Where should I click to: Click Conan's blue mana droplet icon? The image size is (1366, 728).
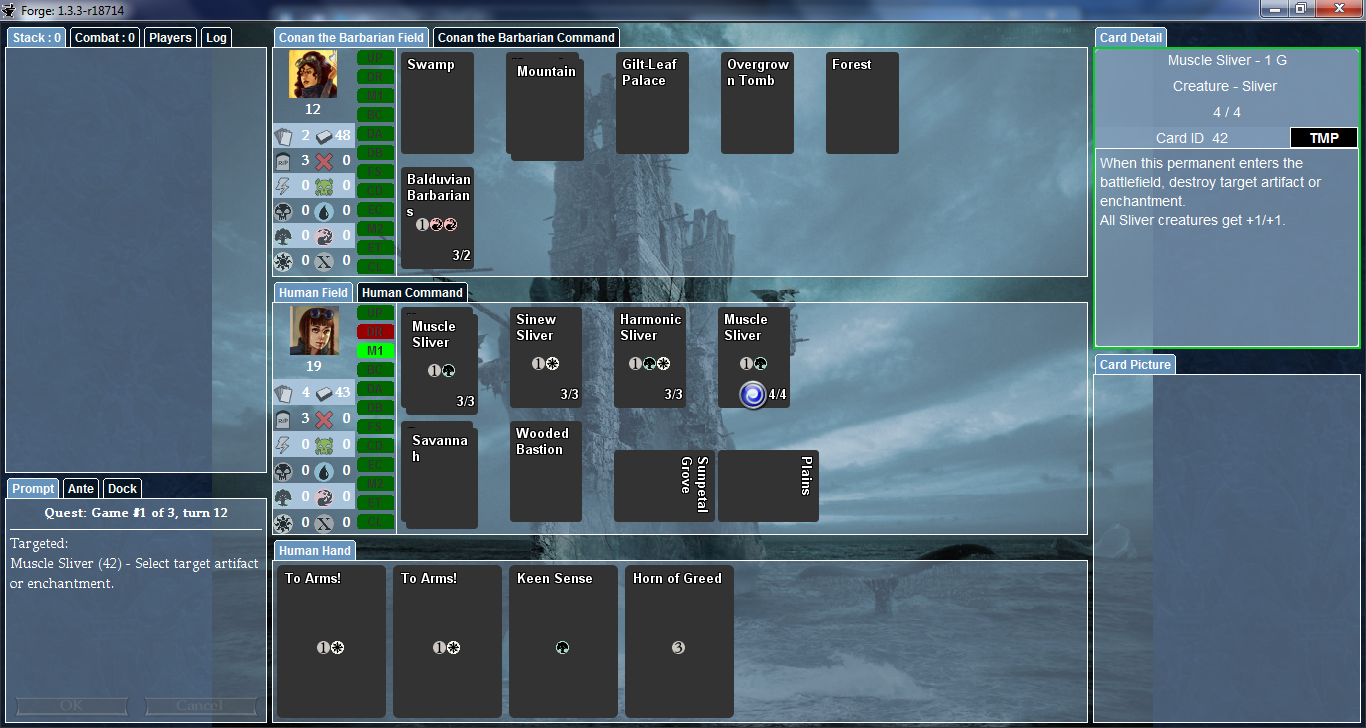pos(324,210)
